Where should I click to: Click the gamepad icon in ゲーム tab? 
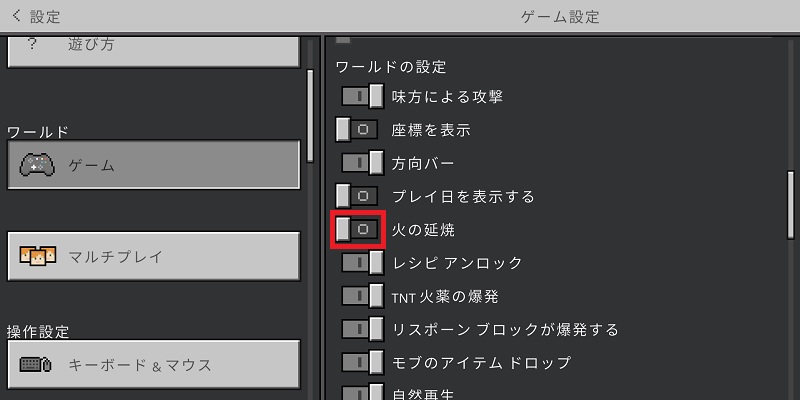[x=37, y=165]
